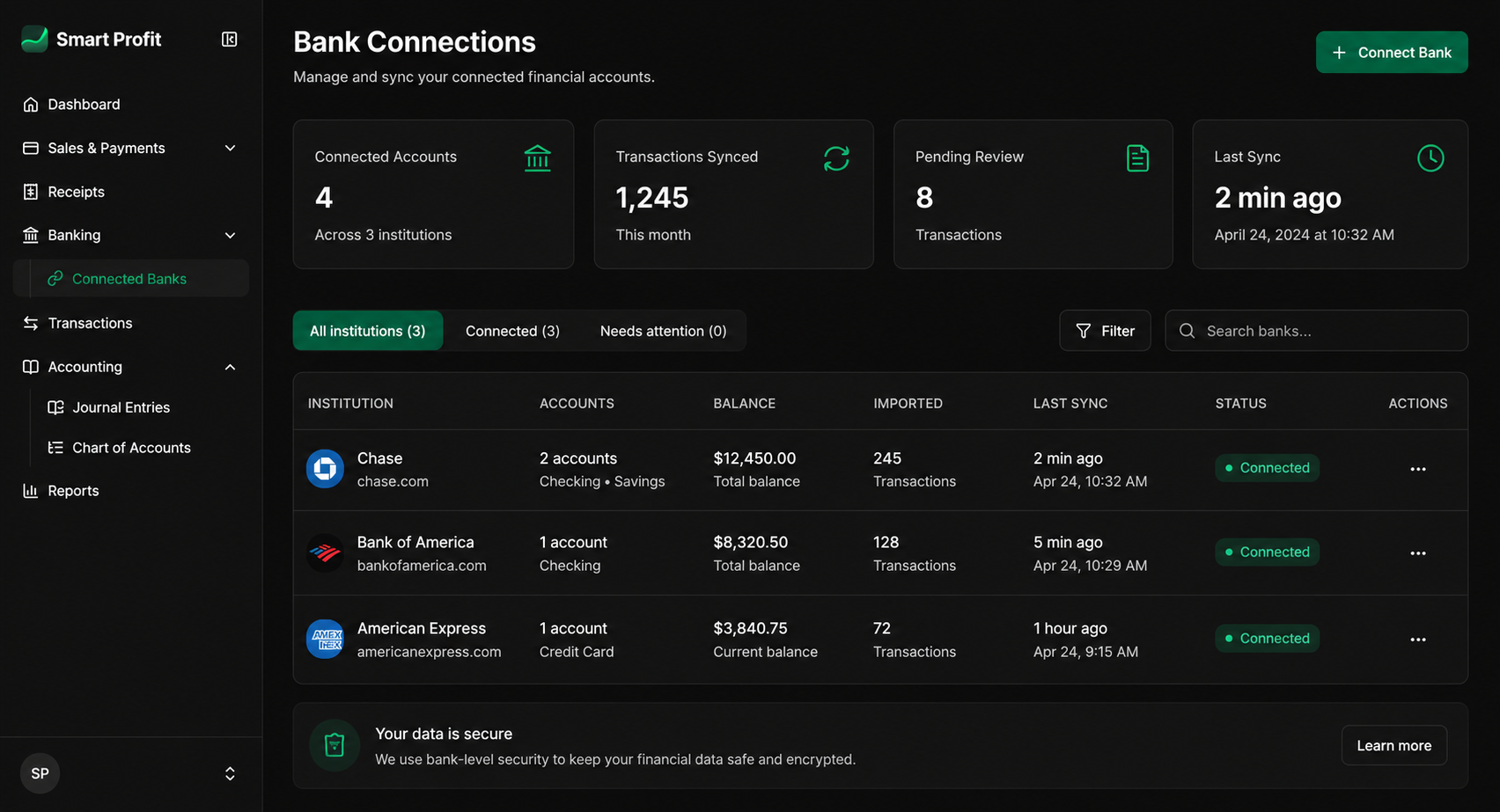1500x812 pixels.
Task: Click the americanexpress.com text
Action: click(x=429, y=652)
